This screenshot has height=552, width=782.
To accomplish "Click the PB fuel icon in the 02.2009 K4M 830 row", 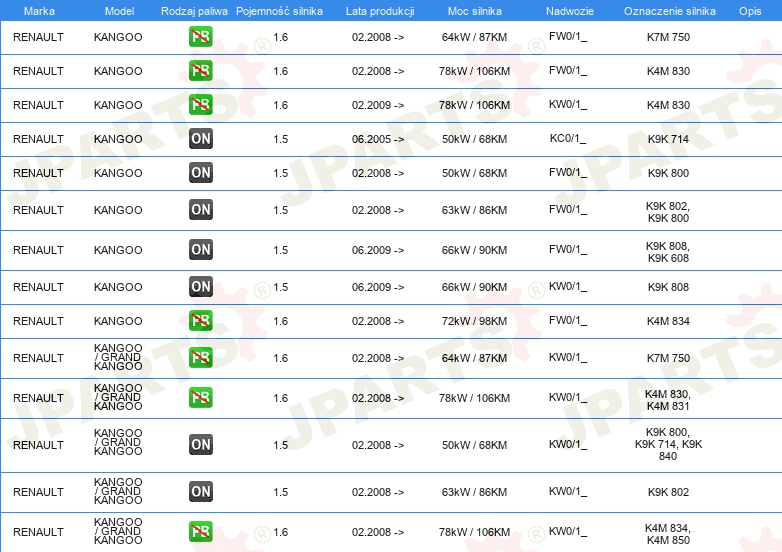I will 200,104.
